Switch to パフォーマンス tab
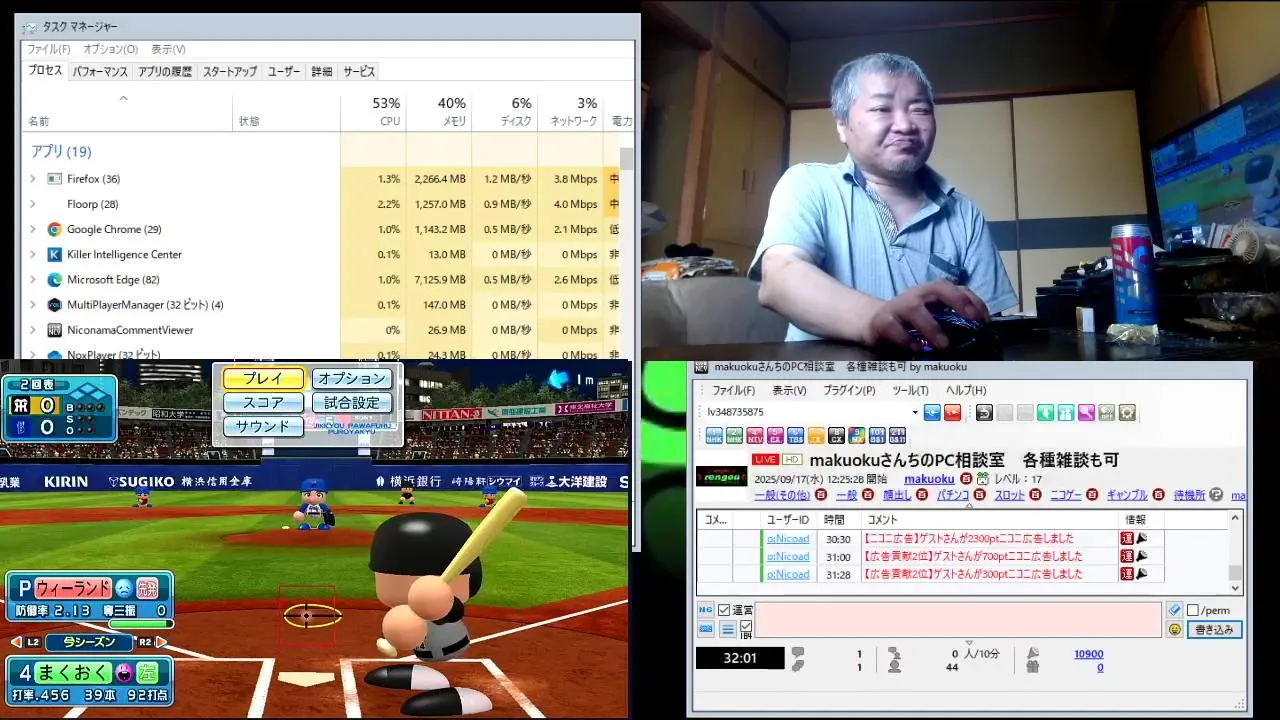The image size is (1280, 720). click(x=100, y=72)
